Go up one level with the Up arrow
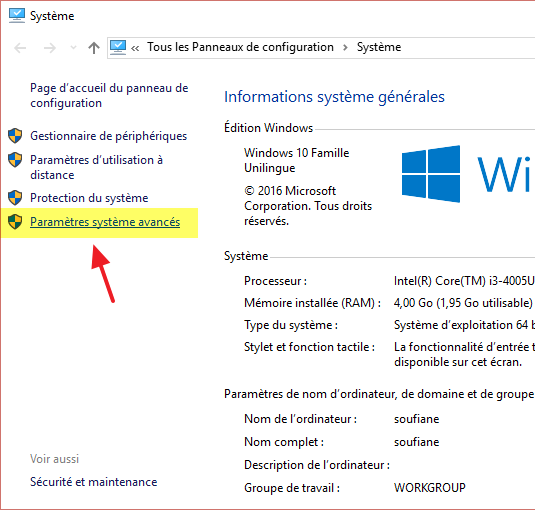This screenshot has width=535, height=510. (x=94, y=48)
